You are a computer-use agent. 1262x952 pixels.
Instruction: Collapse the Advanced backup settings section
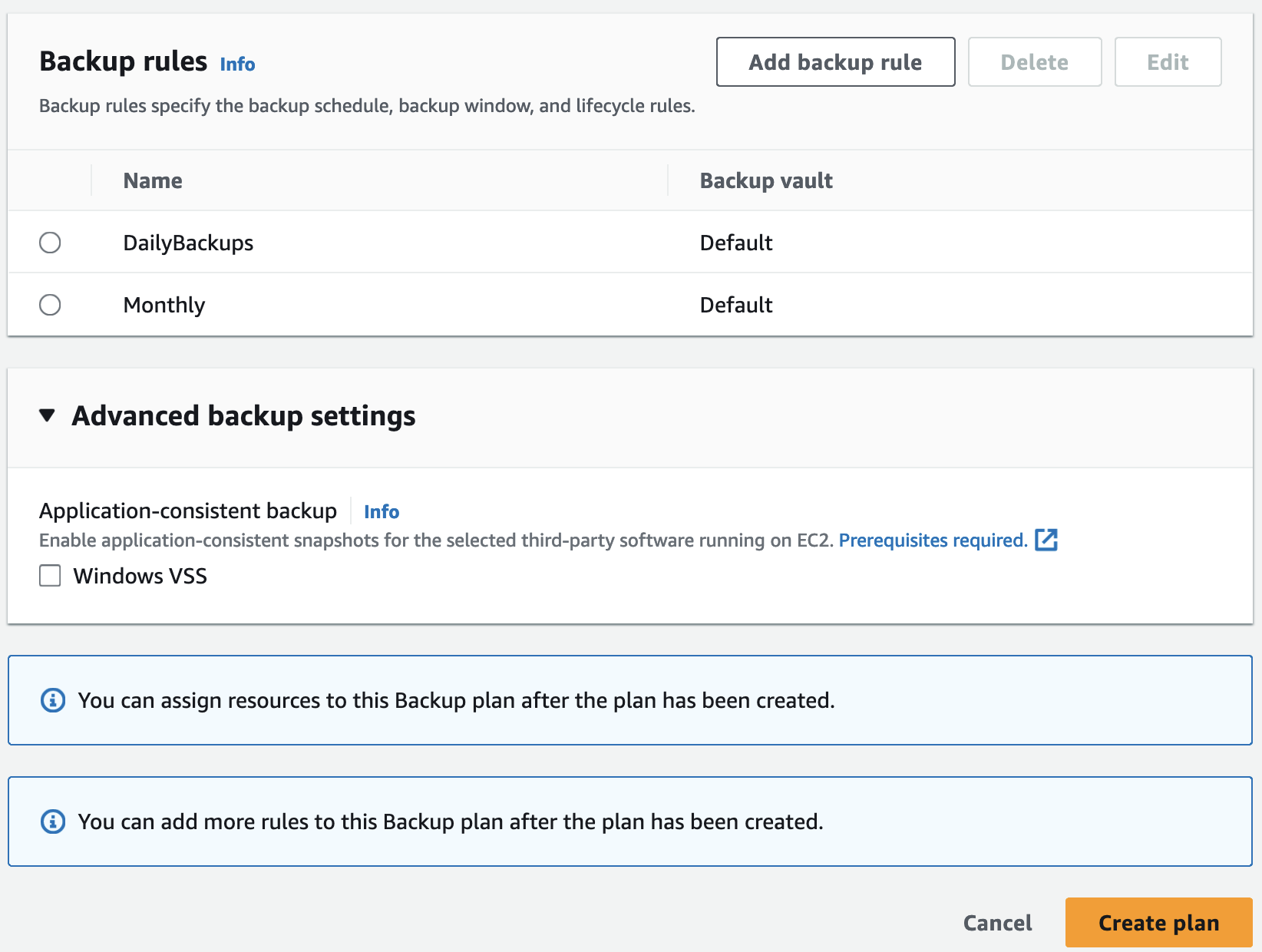click(48, 415)
